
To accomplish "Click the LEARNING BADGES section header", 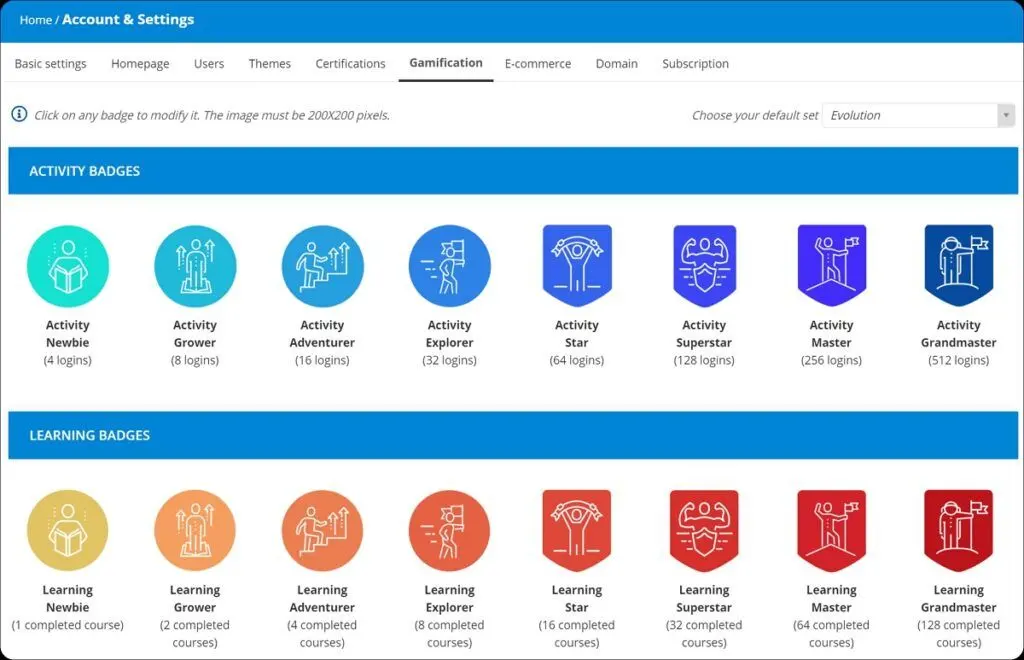I will click(513, 435).
